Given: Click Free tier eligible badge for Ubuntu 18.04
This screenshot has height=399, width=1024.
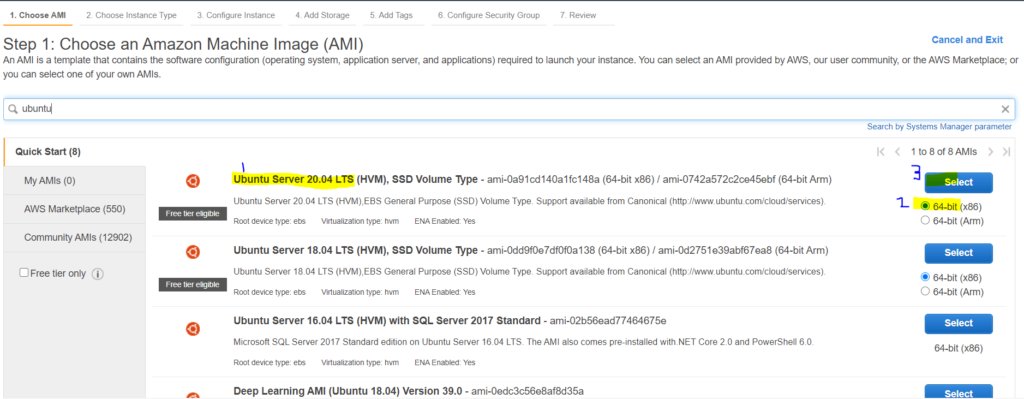Looking at the screenshot, I should 193,285.
